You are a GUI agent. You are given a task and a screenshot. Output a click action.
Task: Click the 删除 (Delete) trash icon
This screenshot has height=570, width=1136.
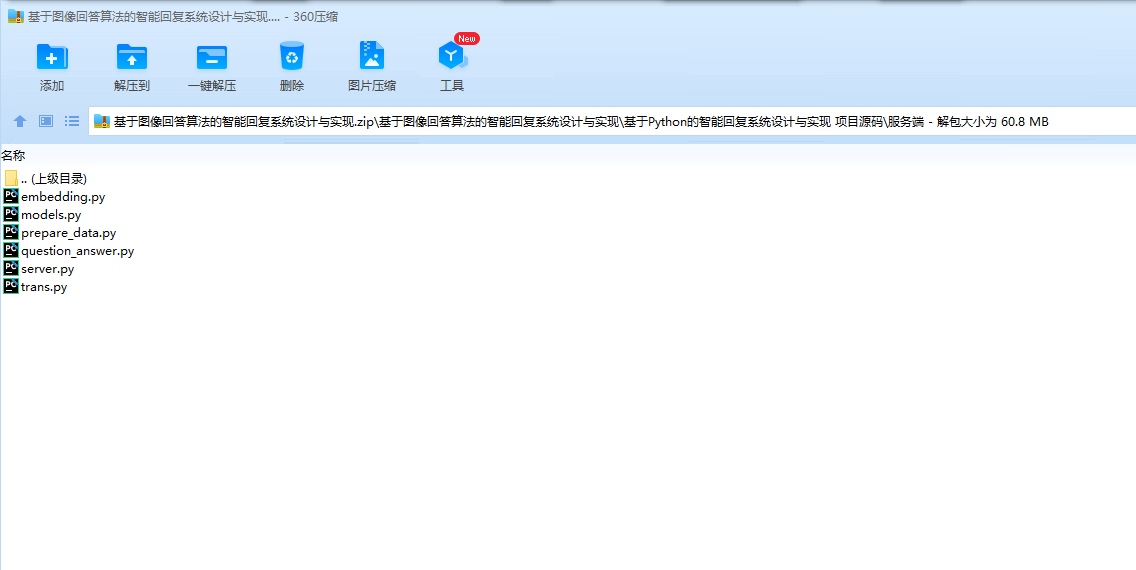click(x=292, y=56)
